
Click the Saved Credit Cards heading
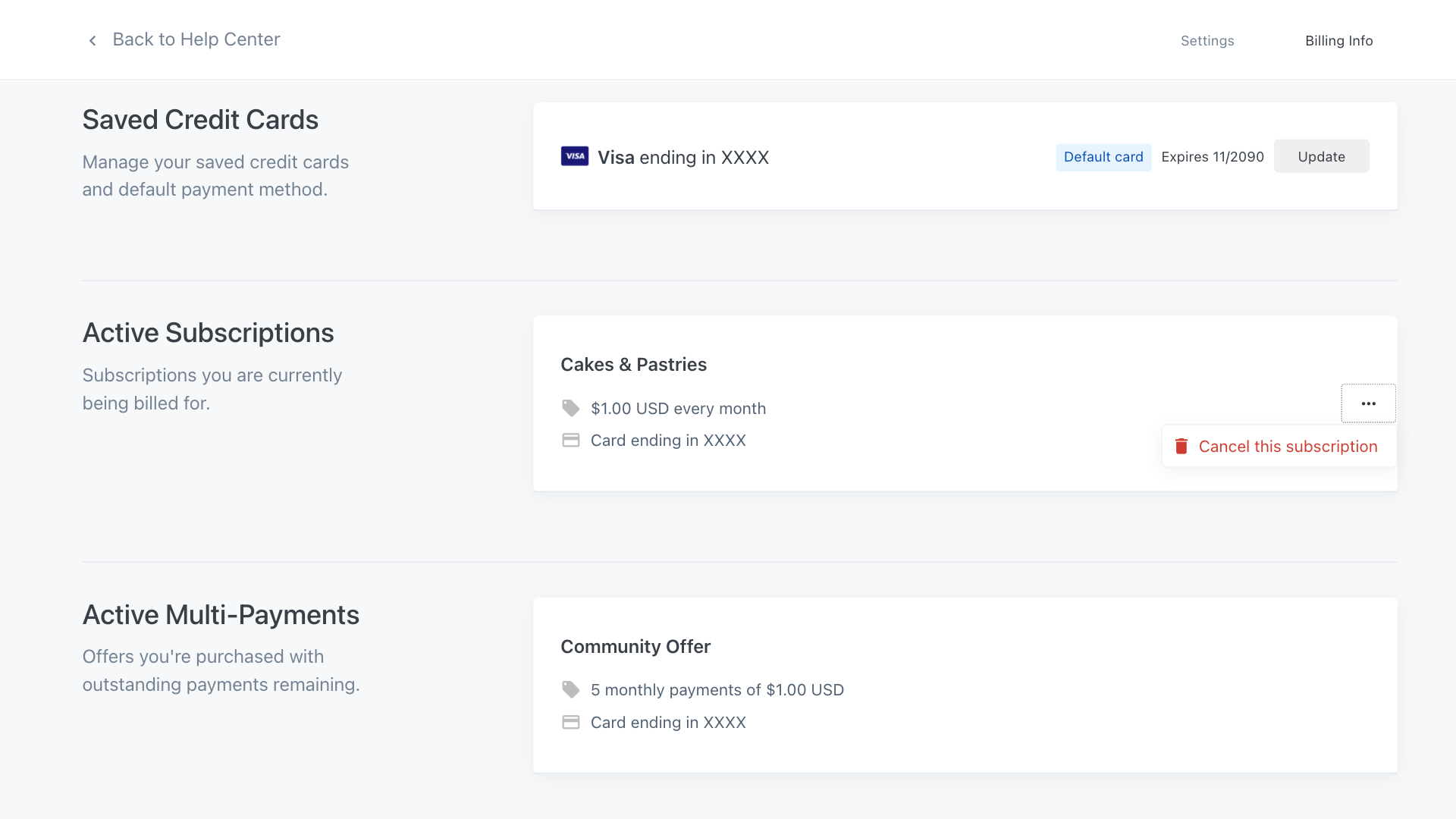coord(200,120)
